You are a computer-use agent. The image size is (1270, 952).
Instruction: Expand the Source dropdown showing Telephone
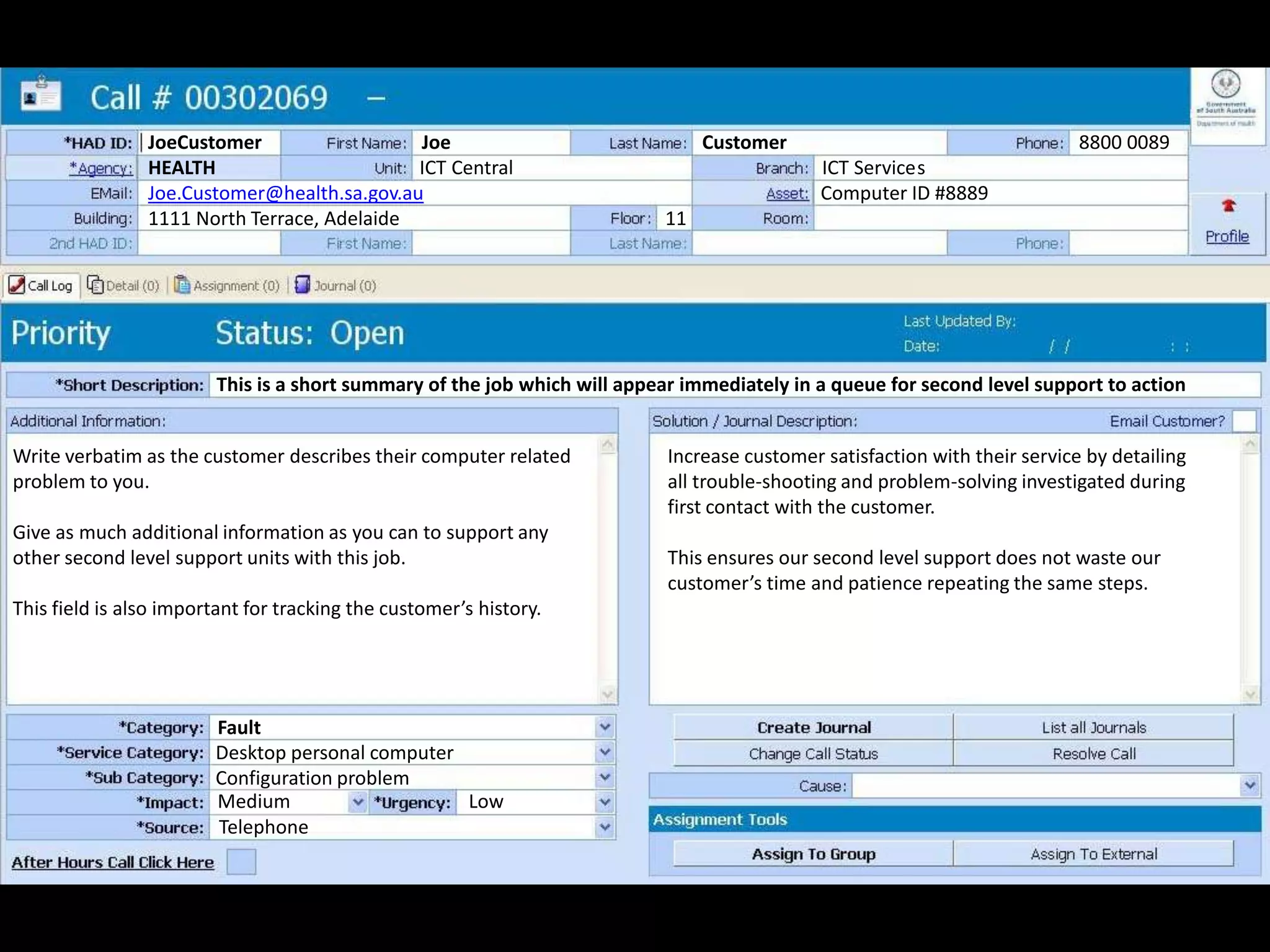click(605, 827)
